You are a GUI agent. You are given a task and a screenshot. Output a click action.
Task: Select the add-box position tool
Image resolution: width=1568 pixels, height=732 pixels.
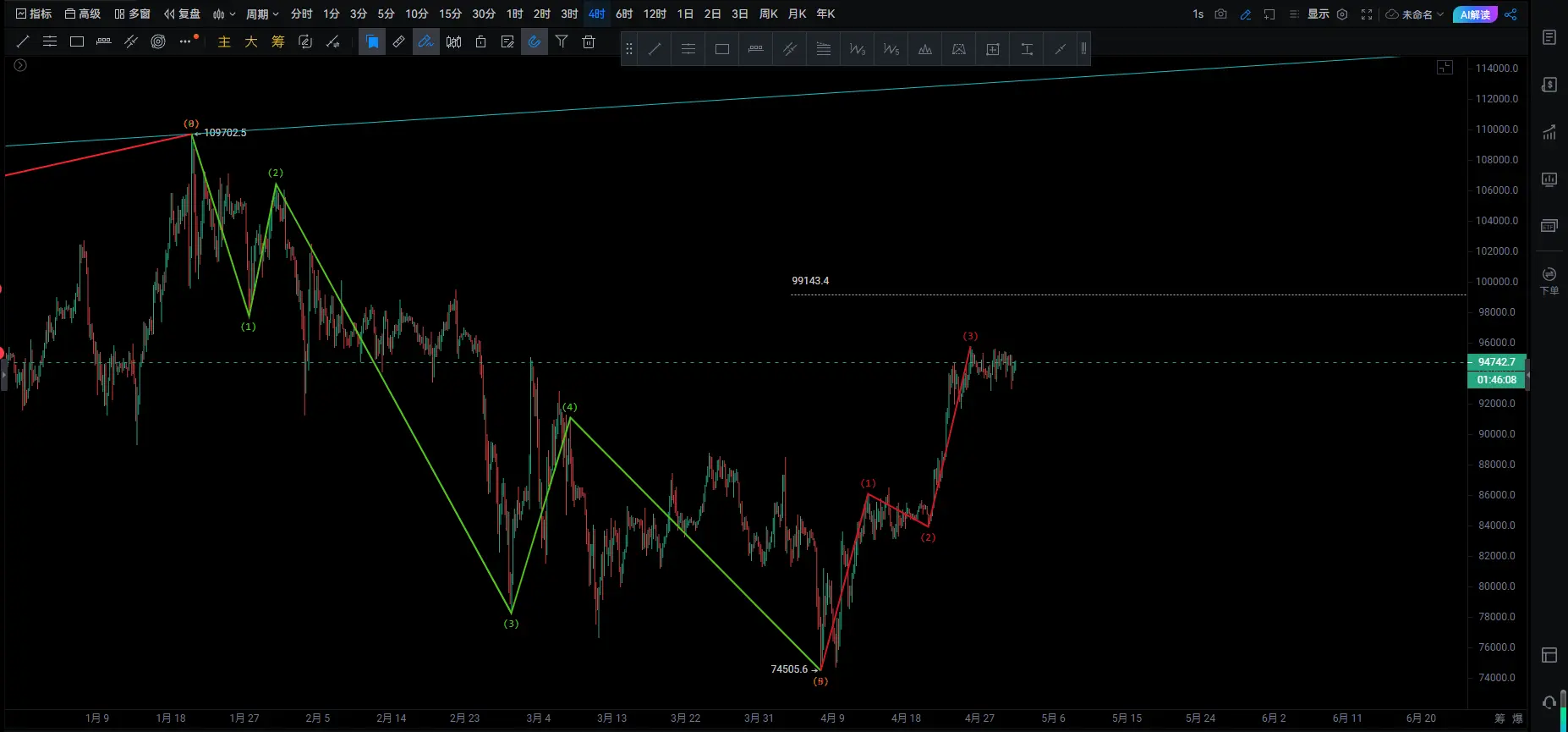[x=993, y=49]
